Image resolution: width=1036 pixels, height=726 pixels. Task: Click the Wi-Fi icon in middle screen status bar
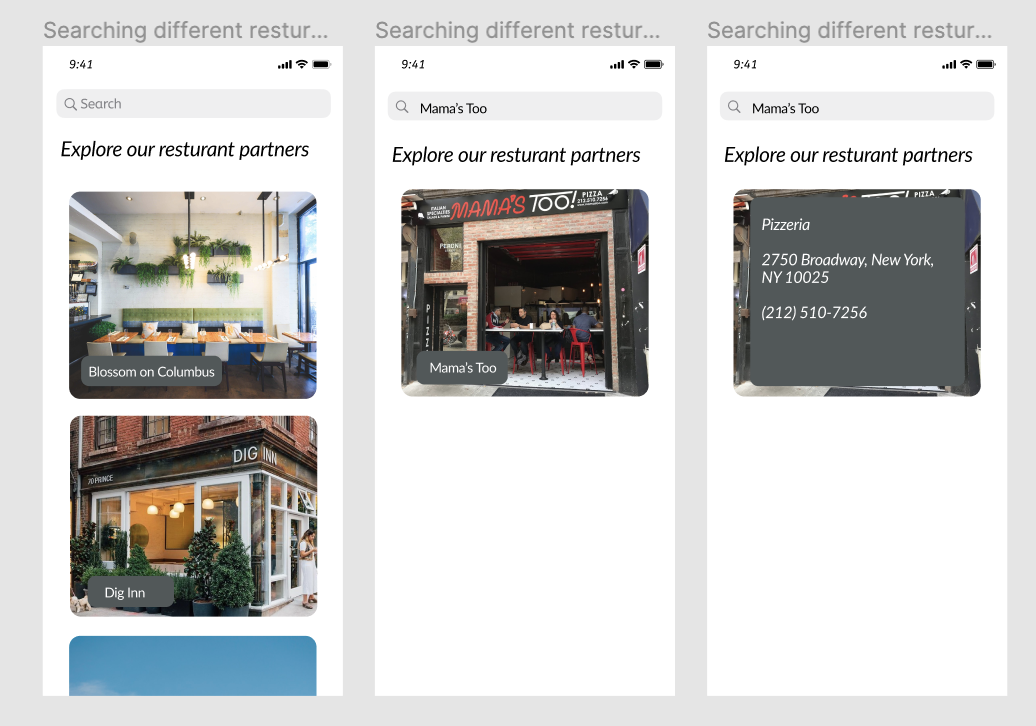click(634, 64)
